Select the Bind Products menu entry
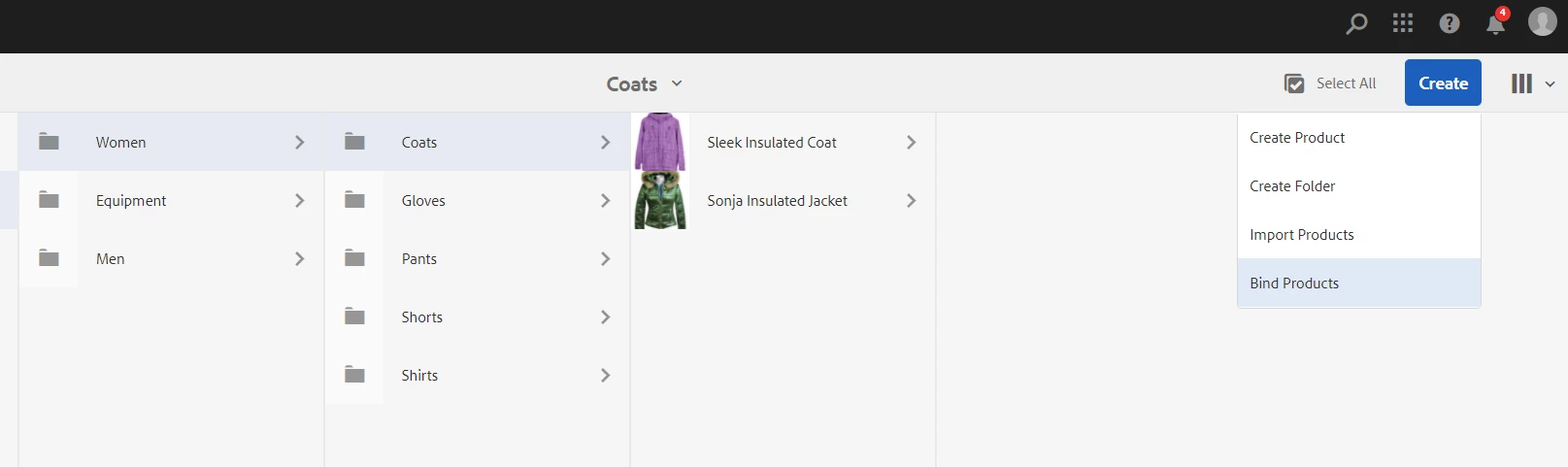 [1294, 284]
